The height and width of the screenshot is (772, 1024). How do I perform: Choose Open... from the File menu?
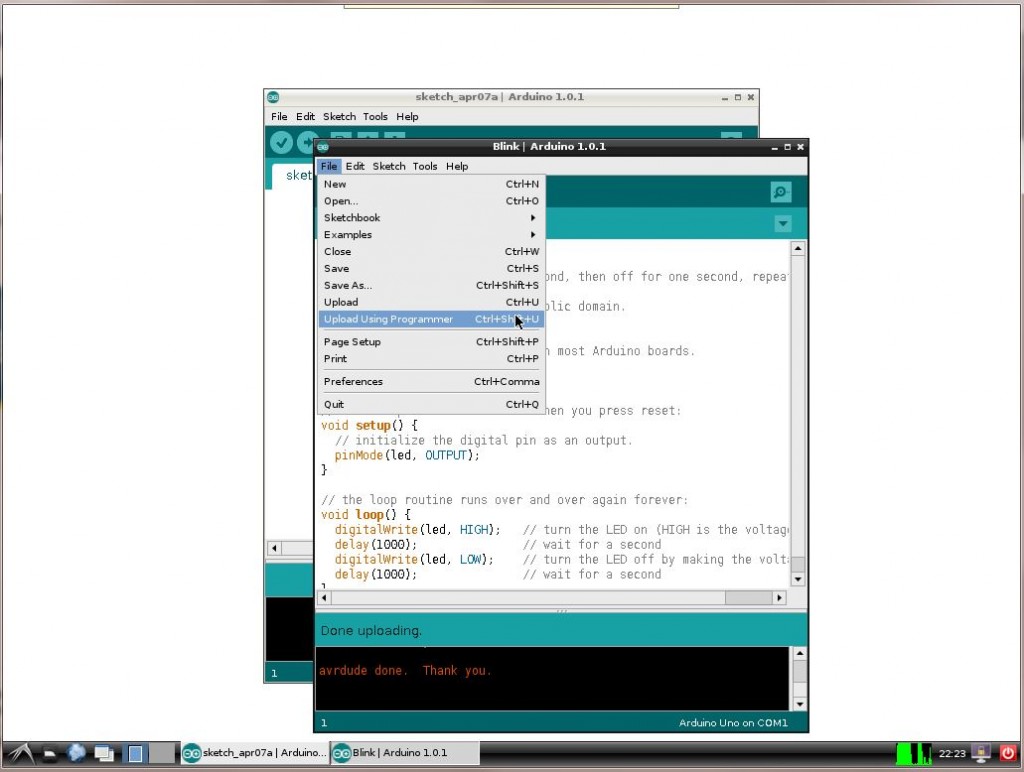coord(430,201)
